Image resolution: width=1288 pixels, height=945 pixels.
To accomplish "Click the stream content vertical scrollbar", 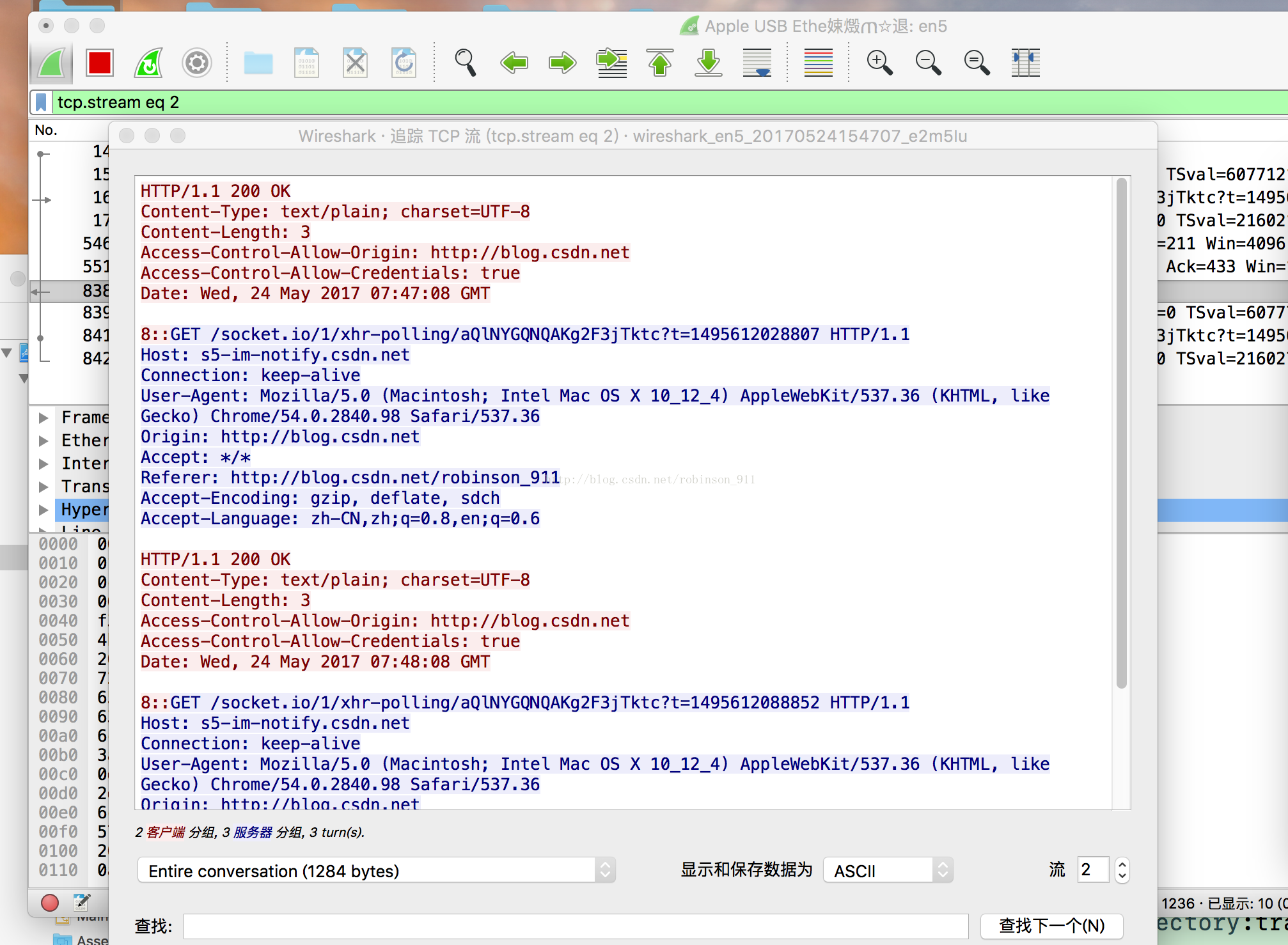I will coord(1121,433).
